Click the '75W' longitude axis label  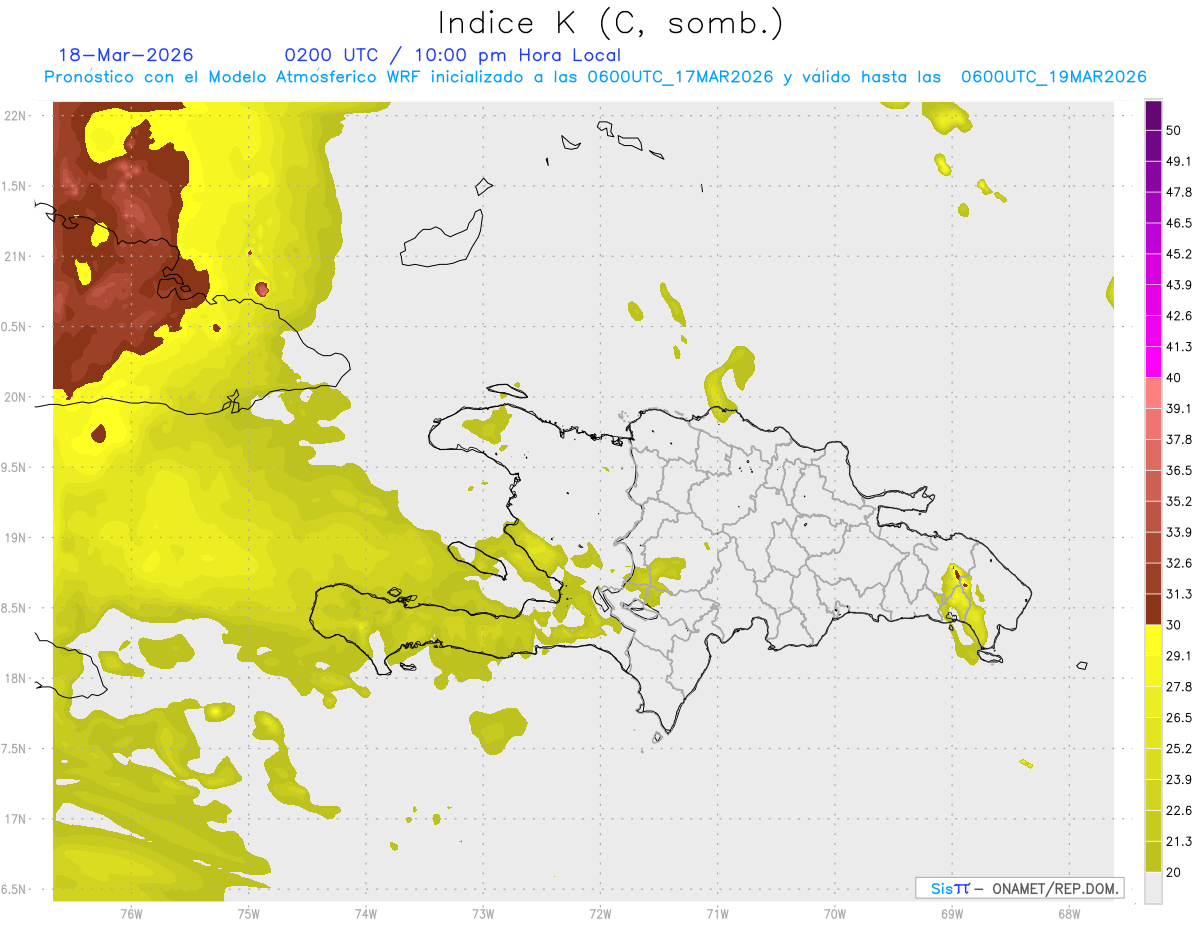click(x=248, y=913)
